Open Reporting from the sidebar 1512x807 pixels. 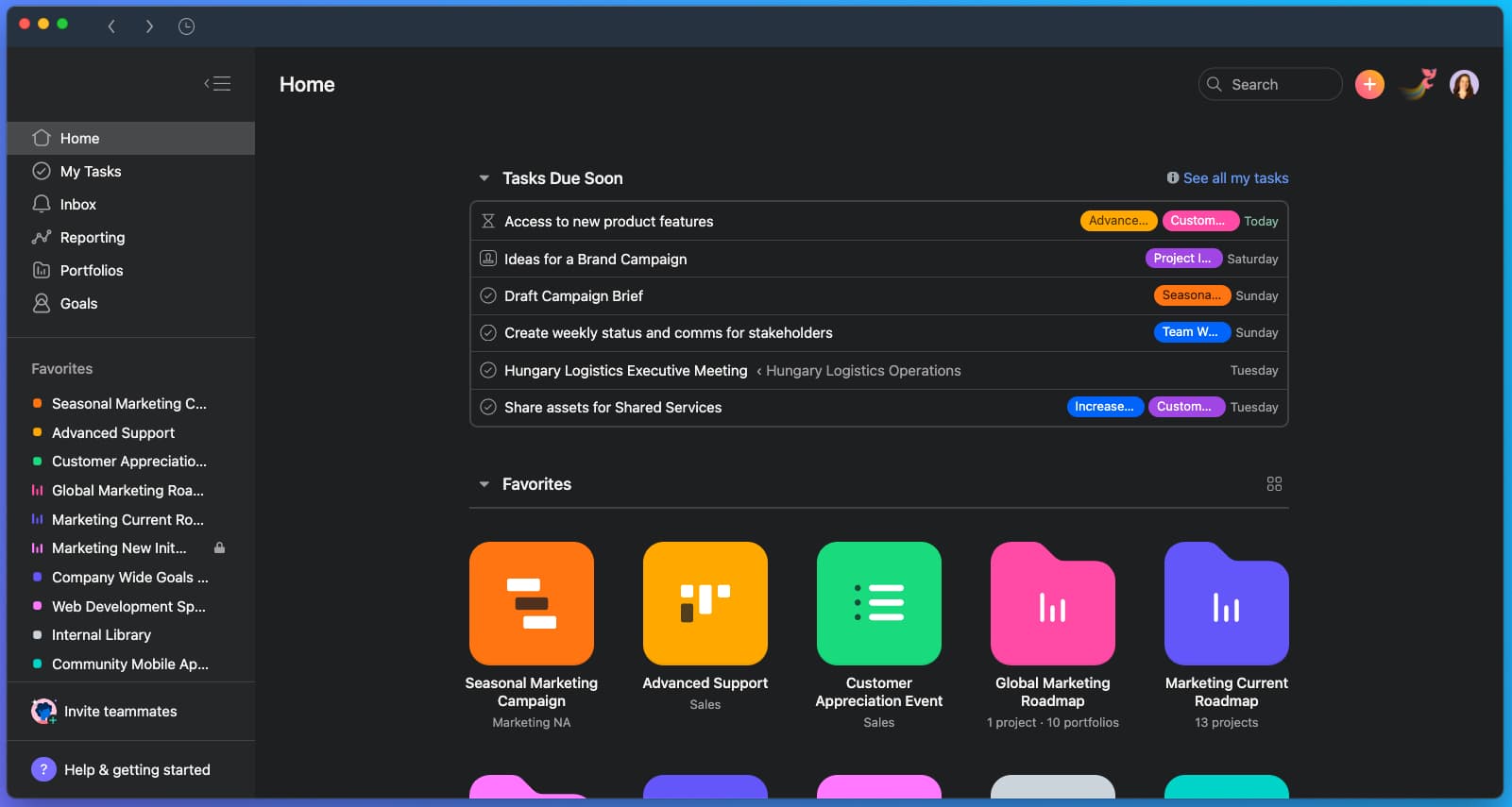92,238
